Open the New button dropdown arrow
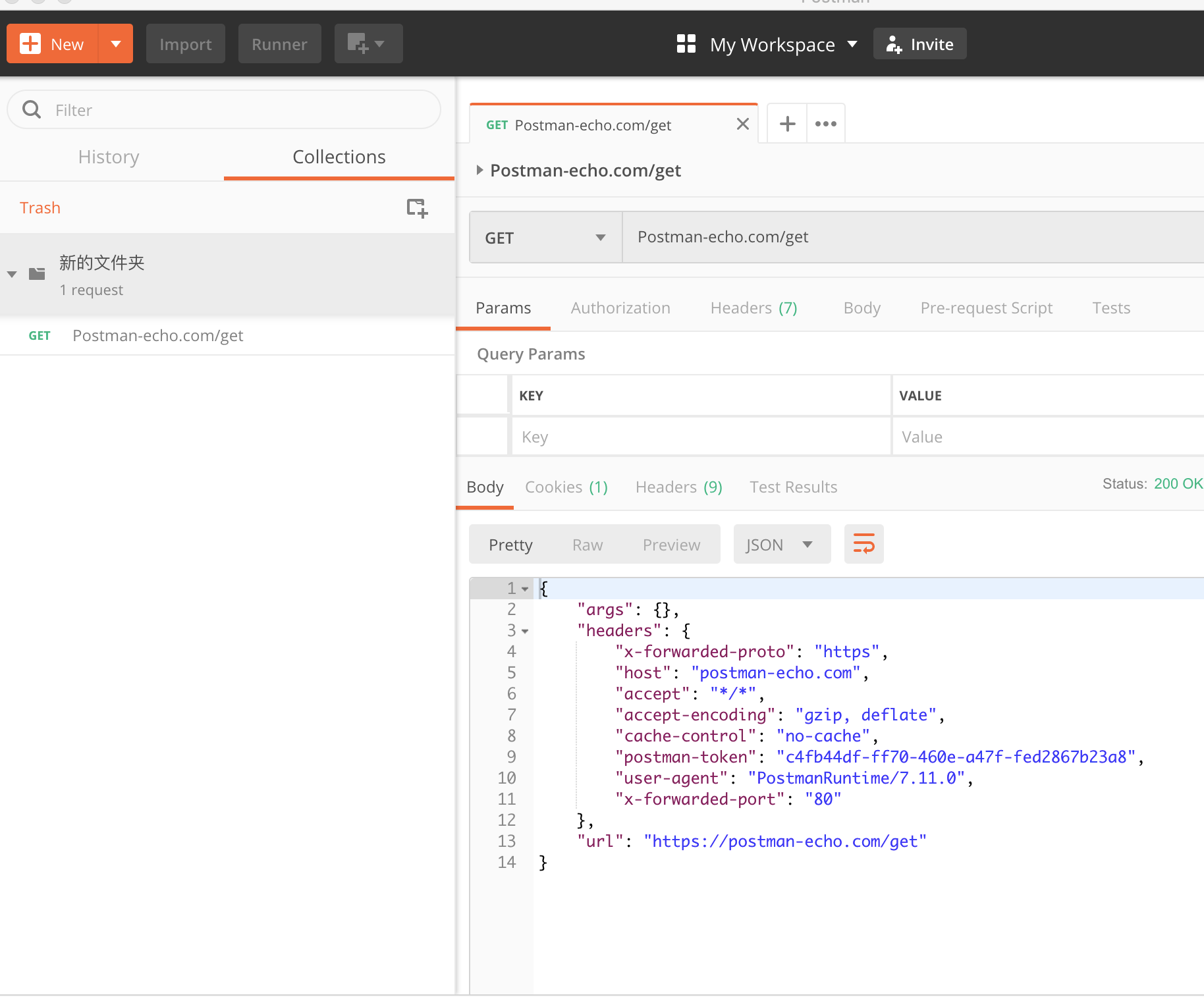Image resolution: width=1204 pixels, height=997 pixels. pos(116,44)
